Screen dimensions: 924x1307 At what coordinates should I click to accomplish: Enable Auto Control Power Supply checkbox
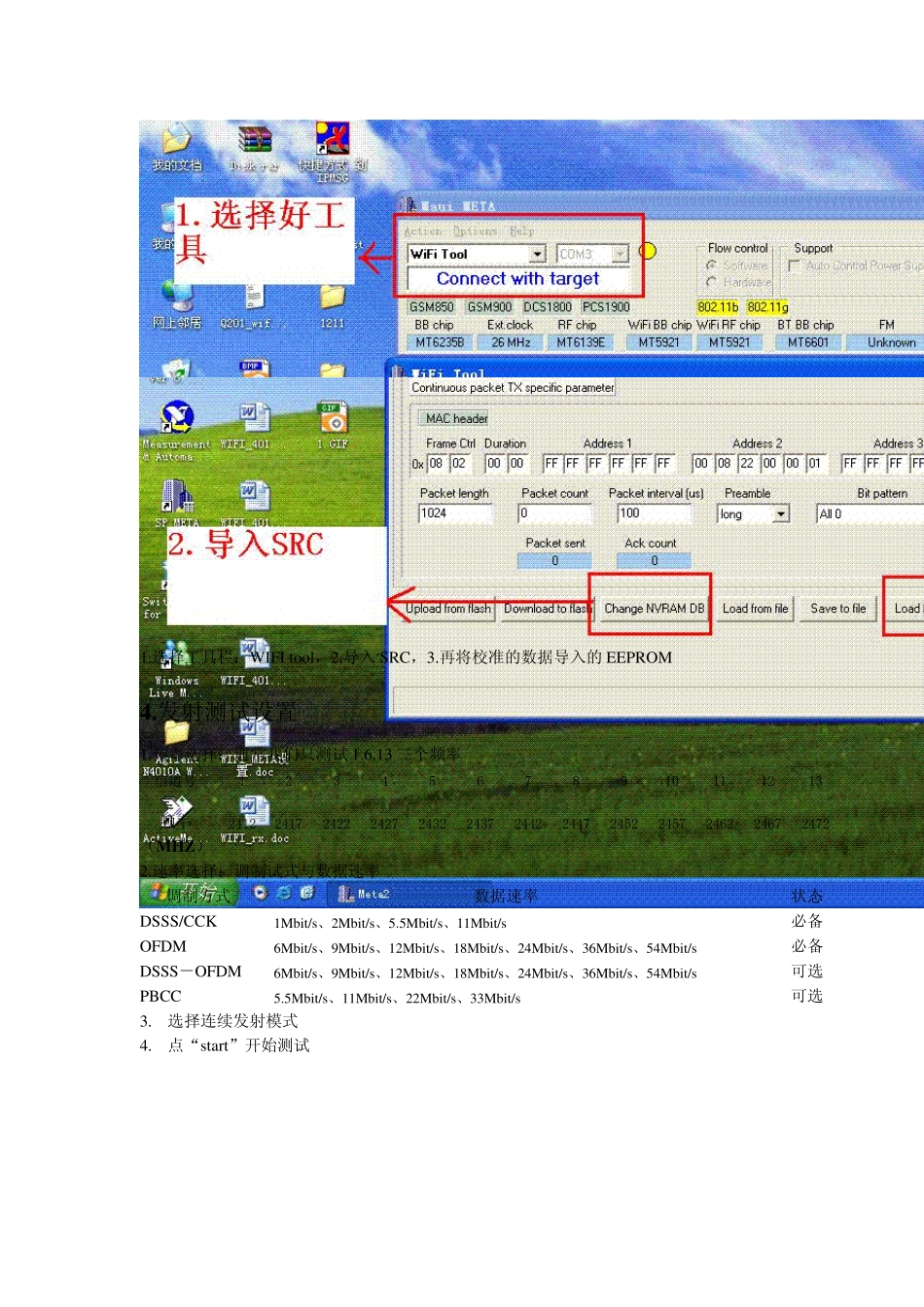click(794, 265)
